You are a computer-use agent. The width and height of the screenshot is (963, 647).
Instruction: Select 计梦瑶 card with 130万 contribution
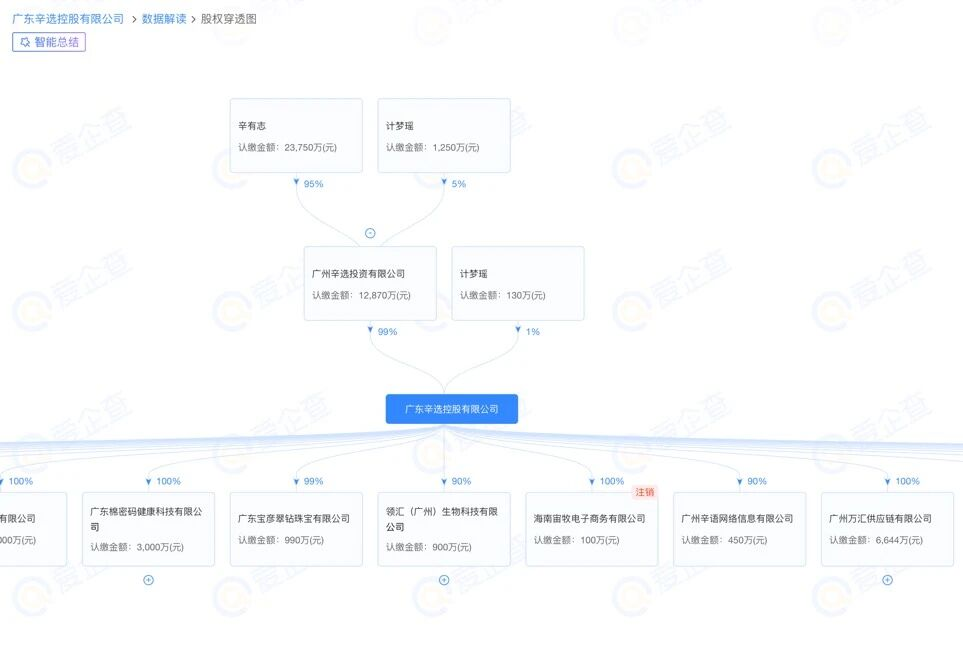pos(518,283)
